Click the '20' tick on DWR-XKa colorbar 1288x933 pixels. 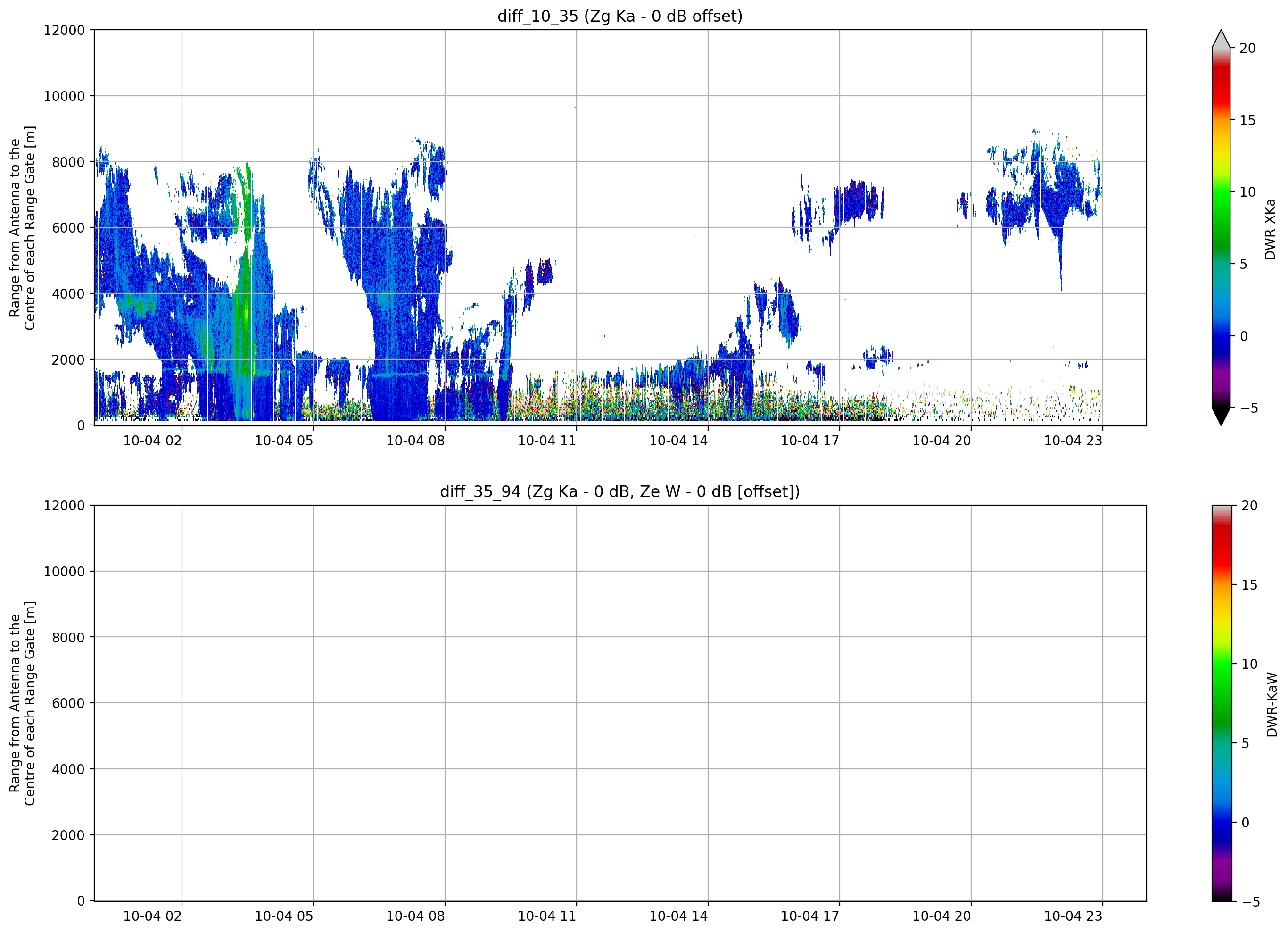[x=1247, y=48]
